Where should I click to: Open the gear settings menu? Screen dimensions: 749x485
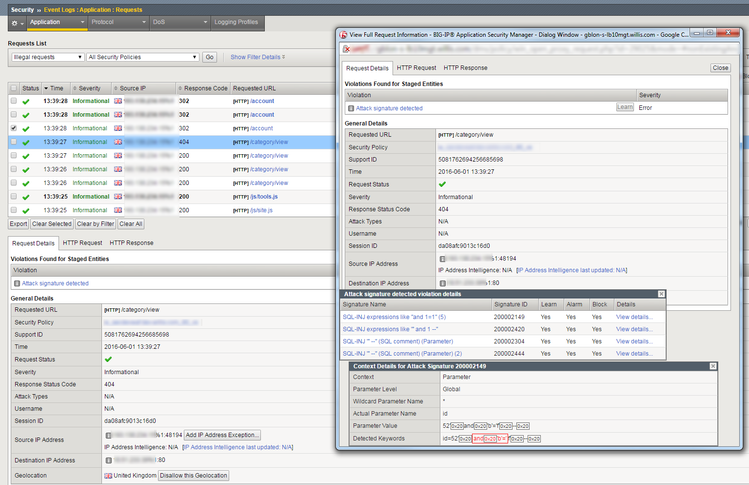(14, 21)
